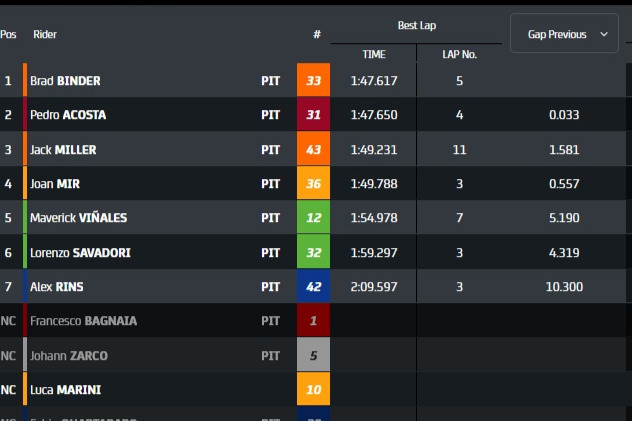The width and height of the screenshot is (632, 421).
Task: Click Jack Miller's PIT status label
Action: coord(270,149)
